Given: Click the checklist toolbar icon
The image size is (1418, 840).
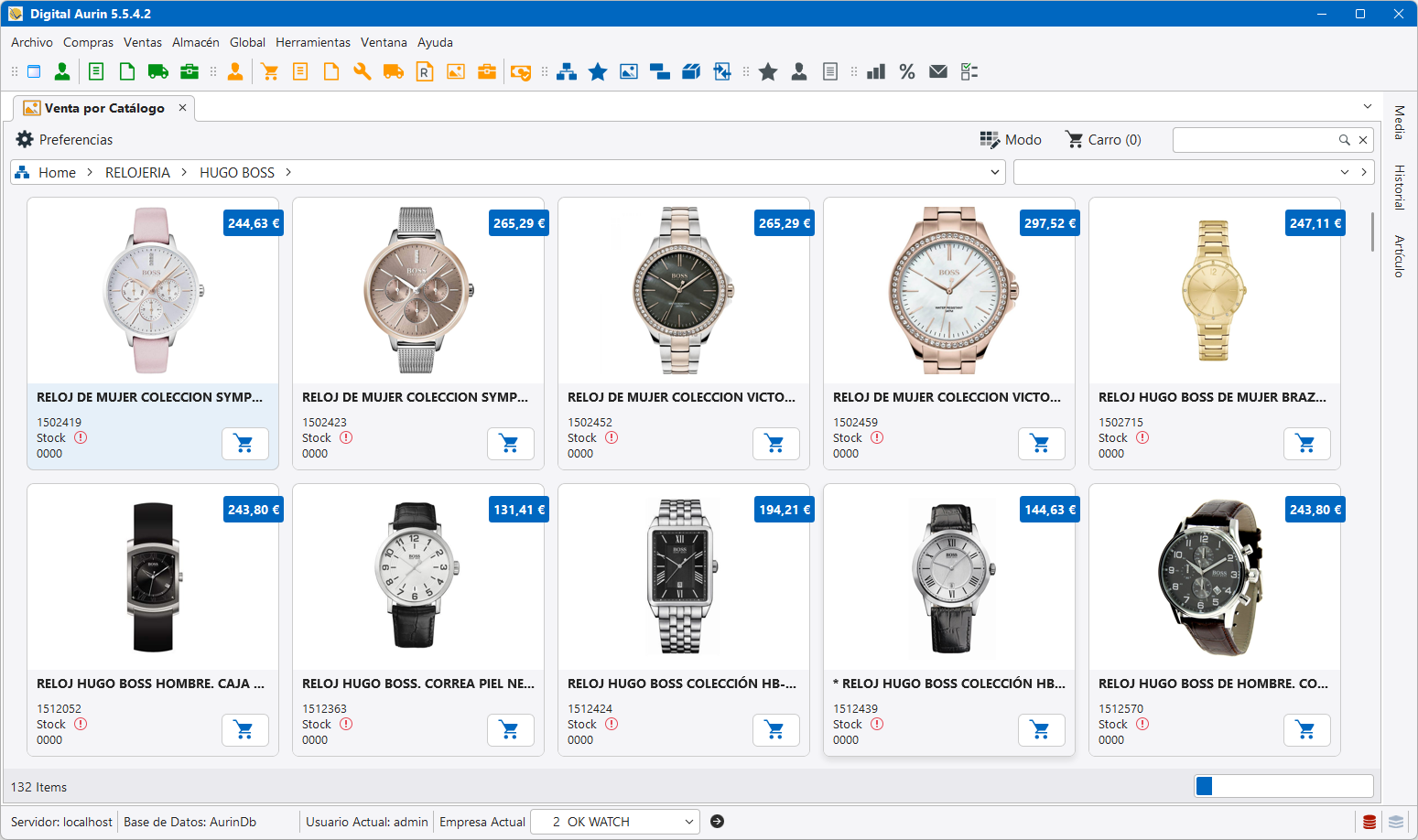Looking at the screenshot, I should 969,71.
